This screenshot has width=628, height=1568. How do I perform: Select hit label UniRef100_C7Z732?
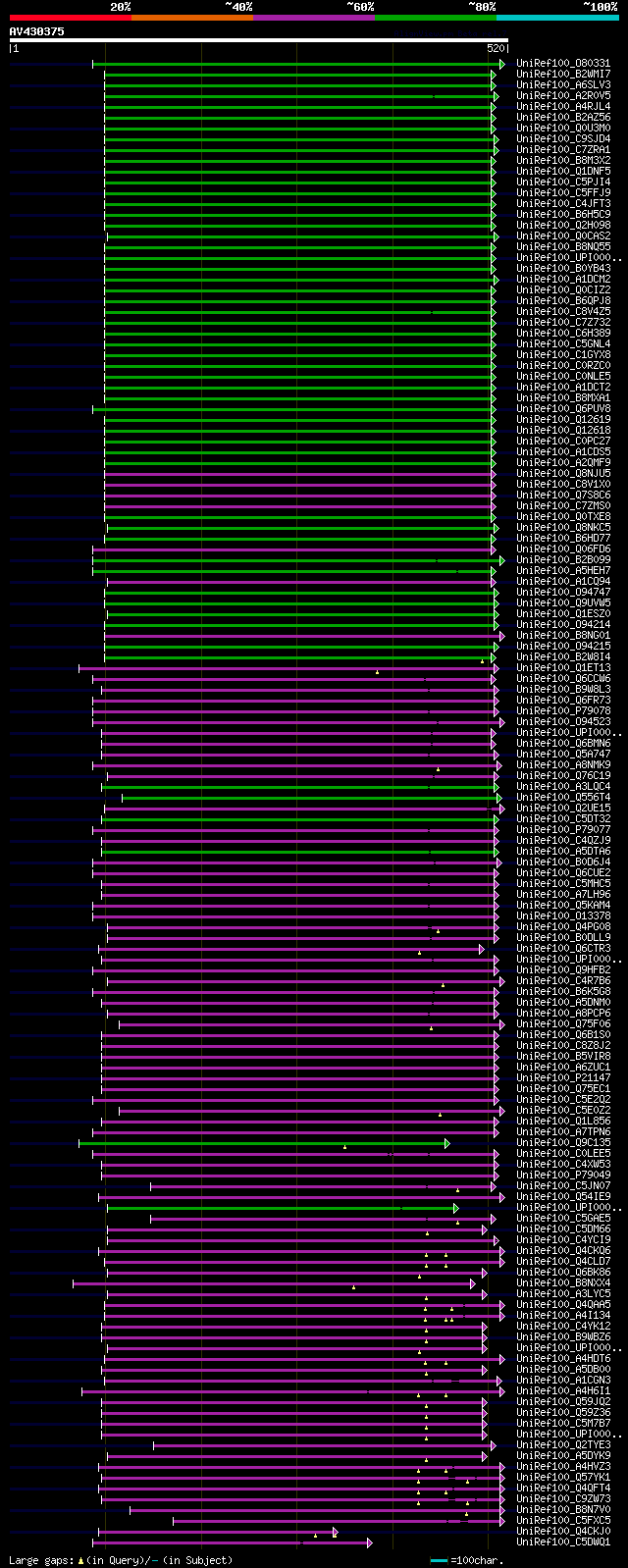563,323
